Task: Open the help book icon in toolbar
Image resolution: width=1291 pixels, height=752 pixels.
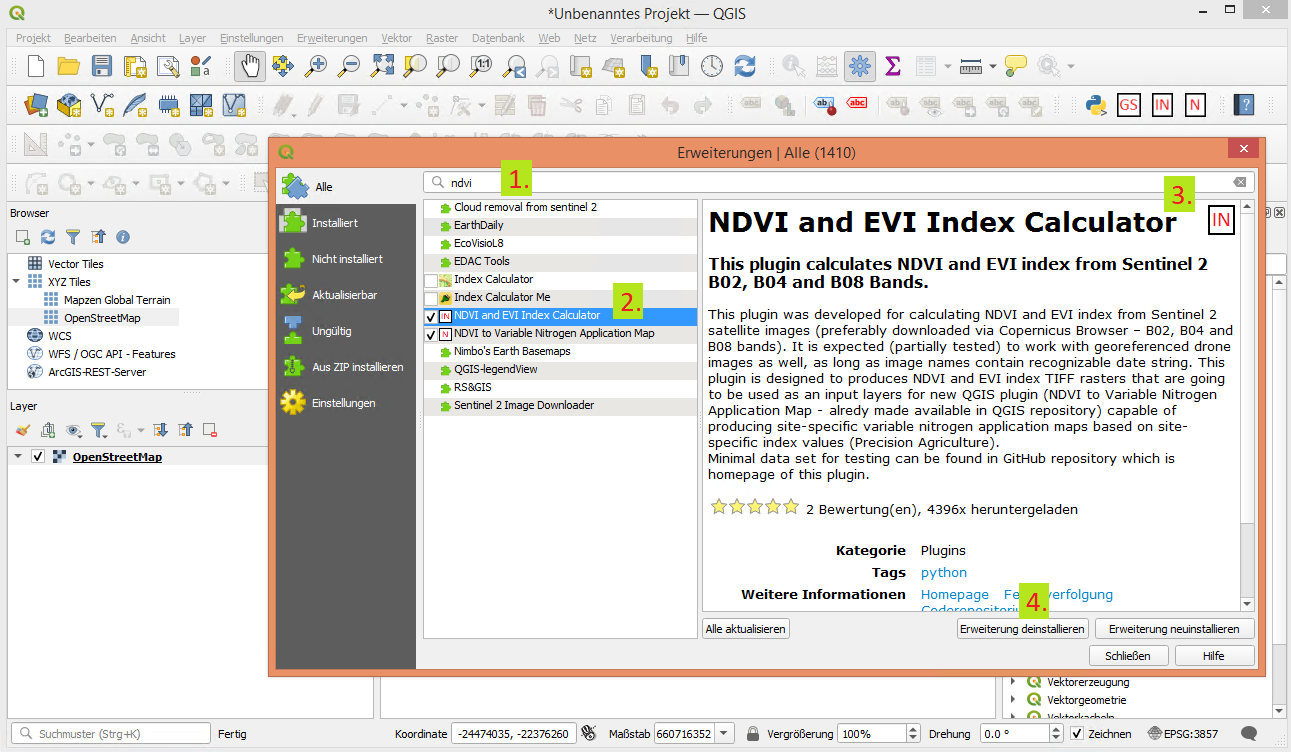Action: pyautogui.click(x=1244, y=104)
